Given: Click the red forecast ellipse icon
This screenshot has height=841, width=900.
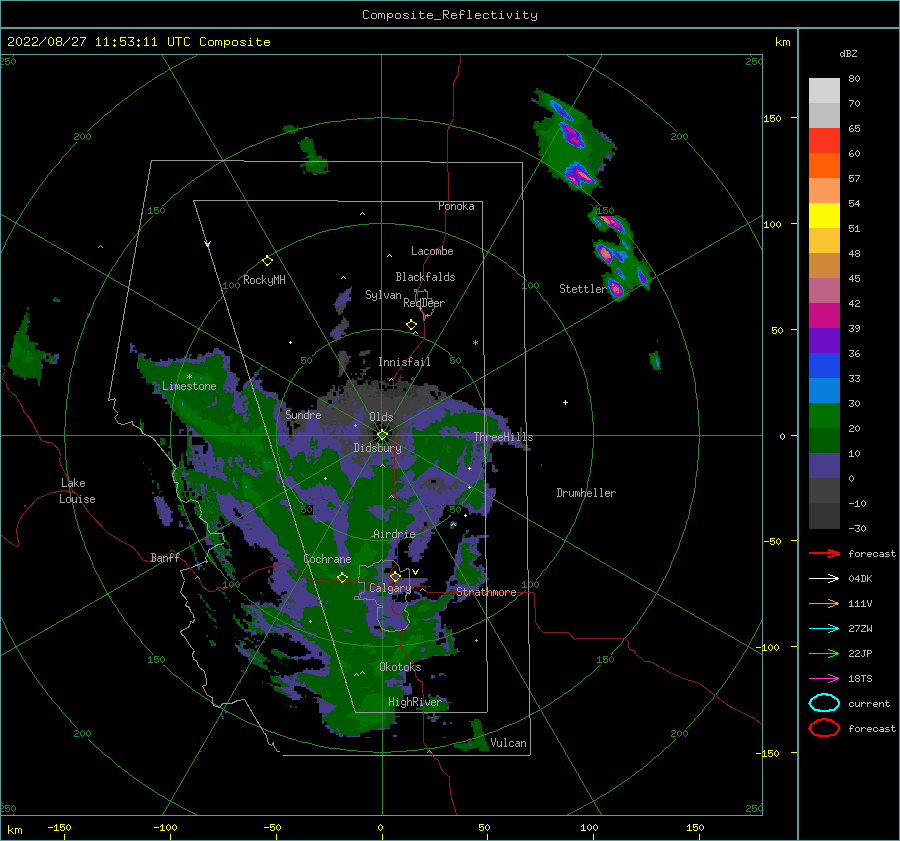Looking at the screenshot, I should coord(824,728).
